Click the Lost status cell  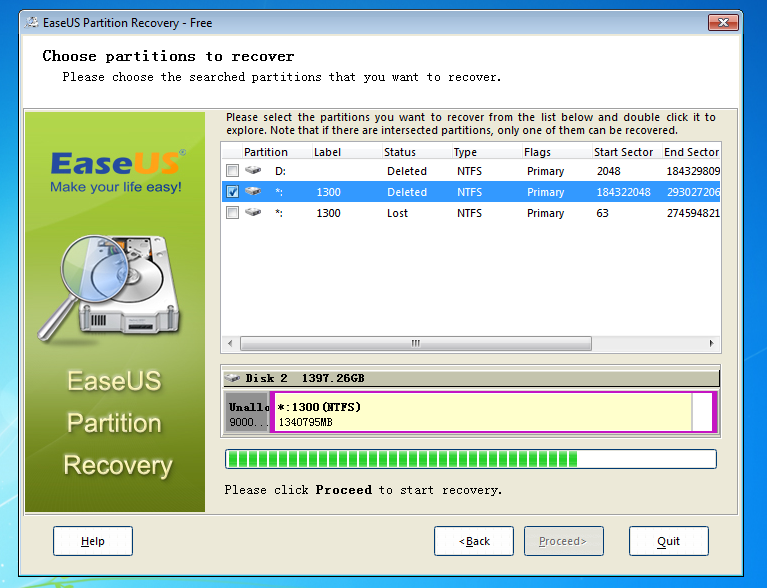pyautogui.click(x=397, y=213)
